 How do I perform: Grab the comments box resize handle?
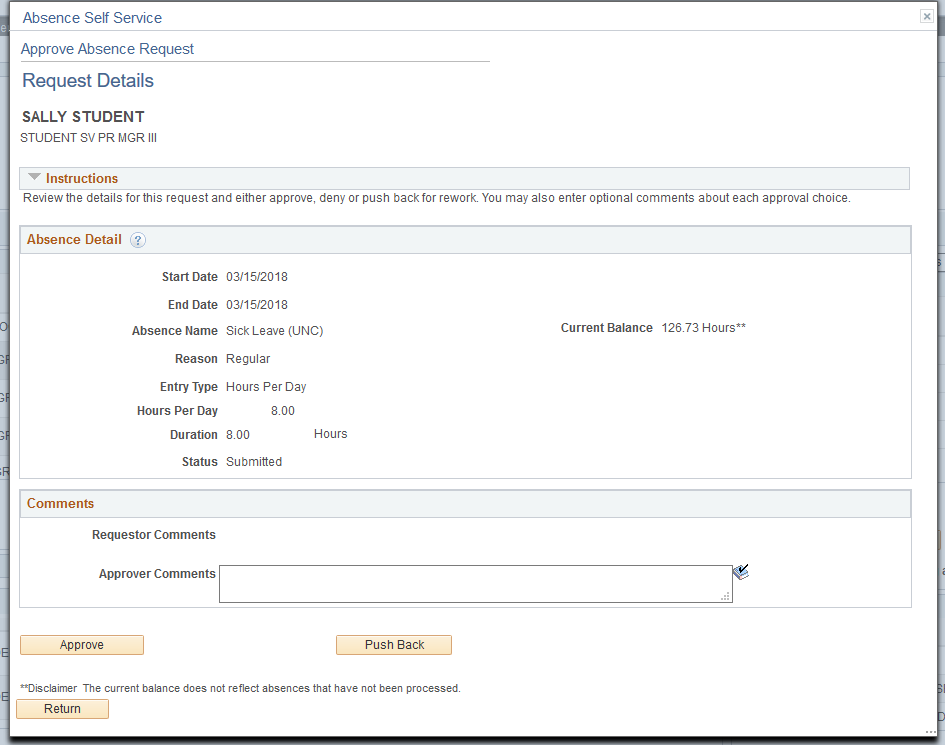[726, 596]
